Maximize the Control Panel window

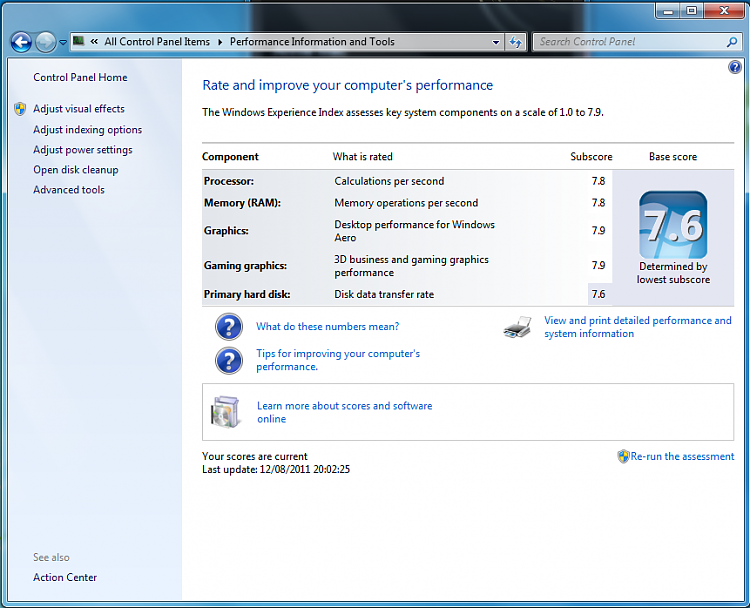click(691, 11)
